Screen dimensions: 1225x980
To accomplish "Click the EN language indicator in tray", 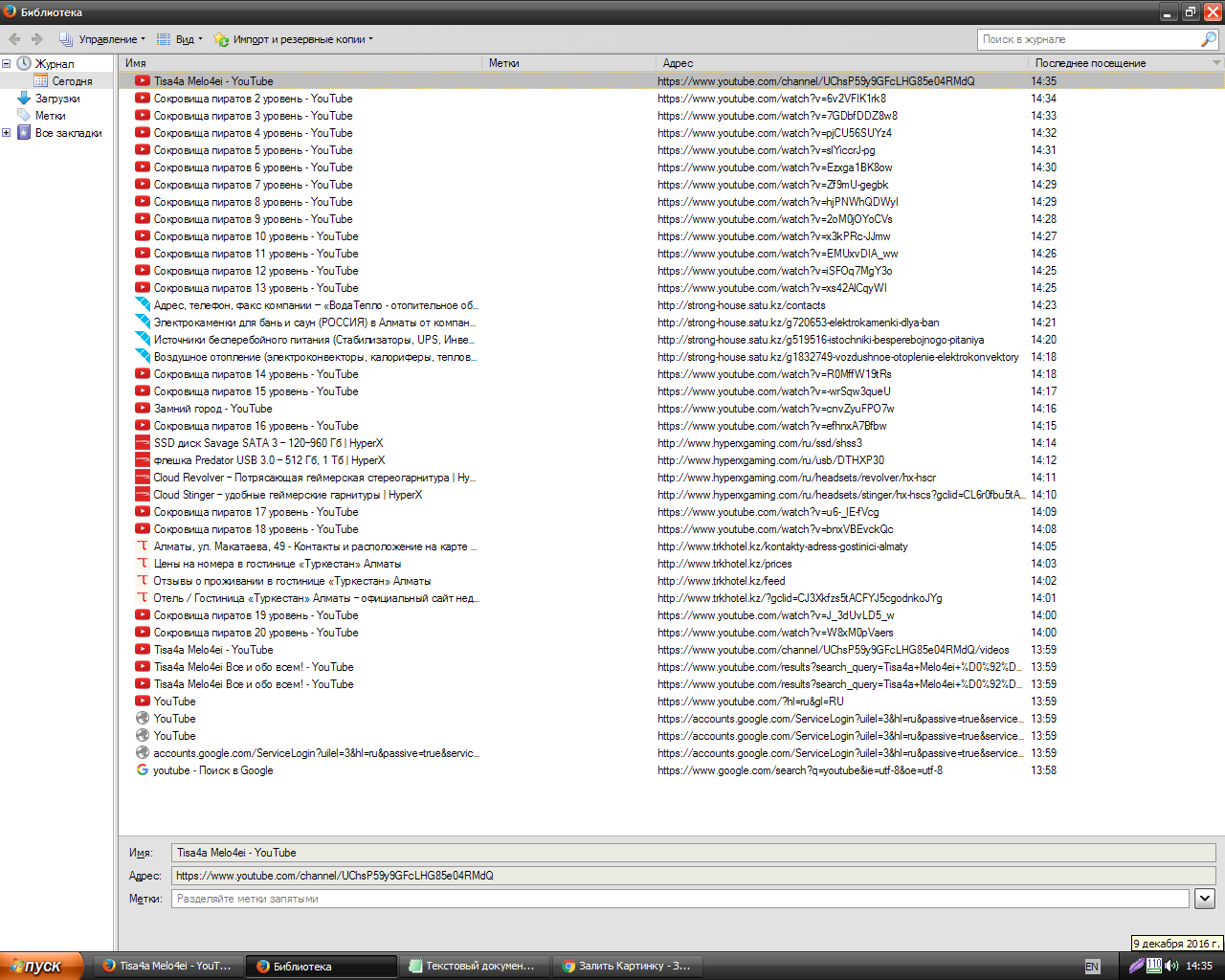I will (x=1092, y=967).
